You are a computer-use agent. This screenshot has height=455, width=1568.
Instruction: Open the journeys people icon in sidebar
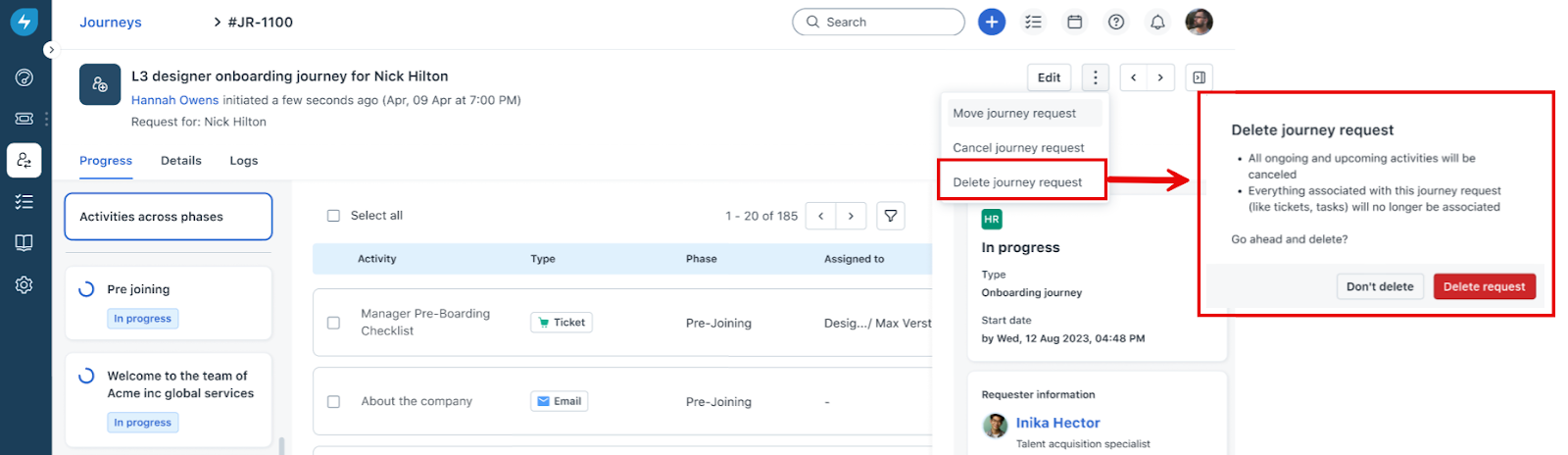click(x=24, y=160)
